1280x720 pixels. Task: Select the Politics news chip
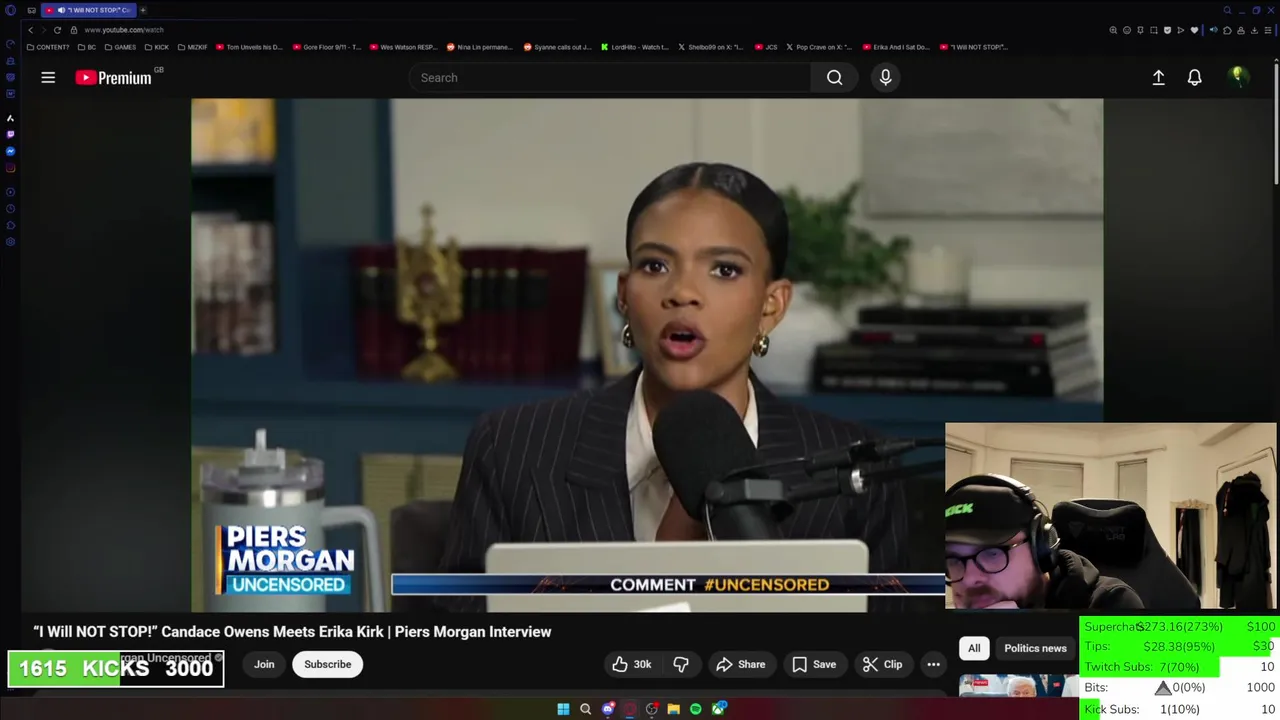click(x=1035, y=648)
